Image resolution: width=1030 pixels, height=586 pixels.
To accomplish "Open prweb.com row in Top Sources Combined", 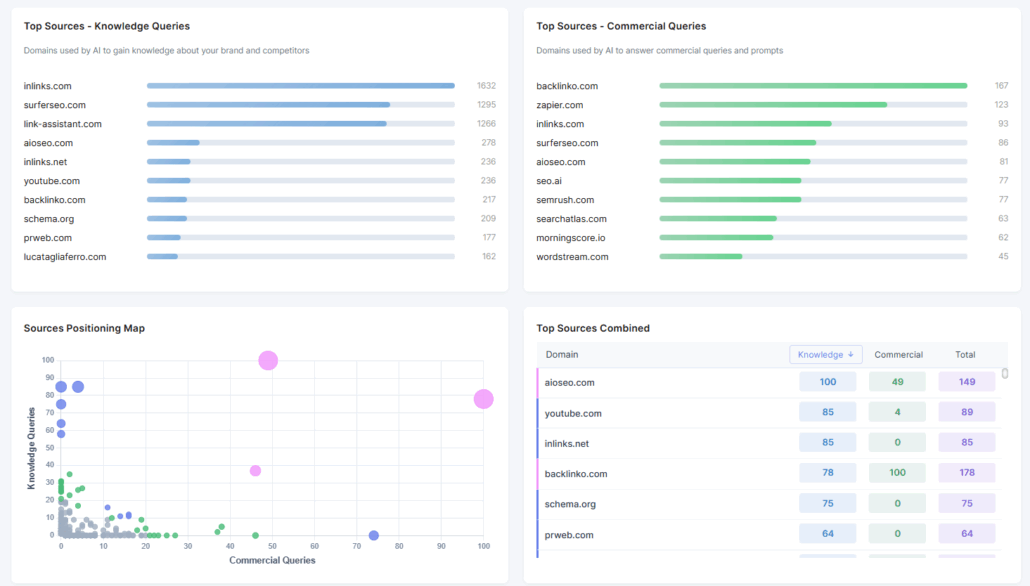I will point(769,534).
